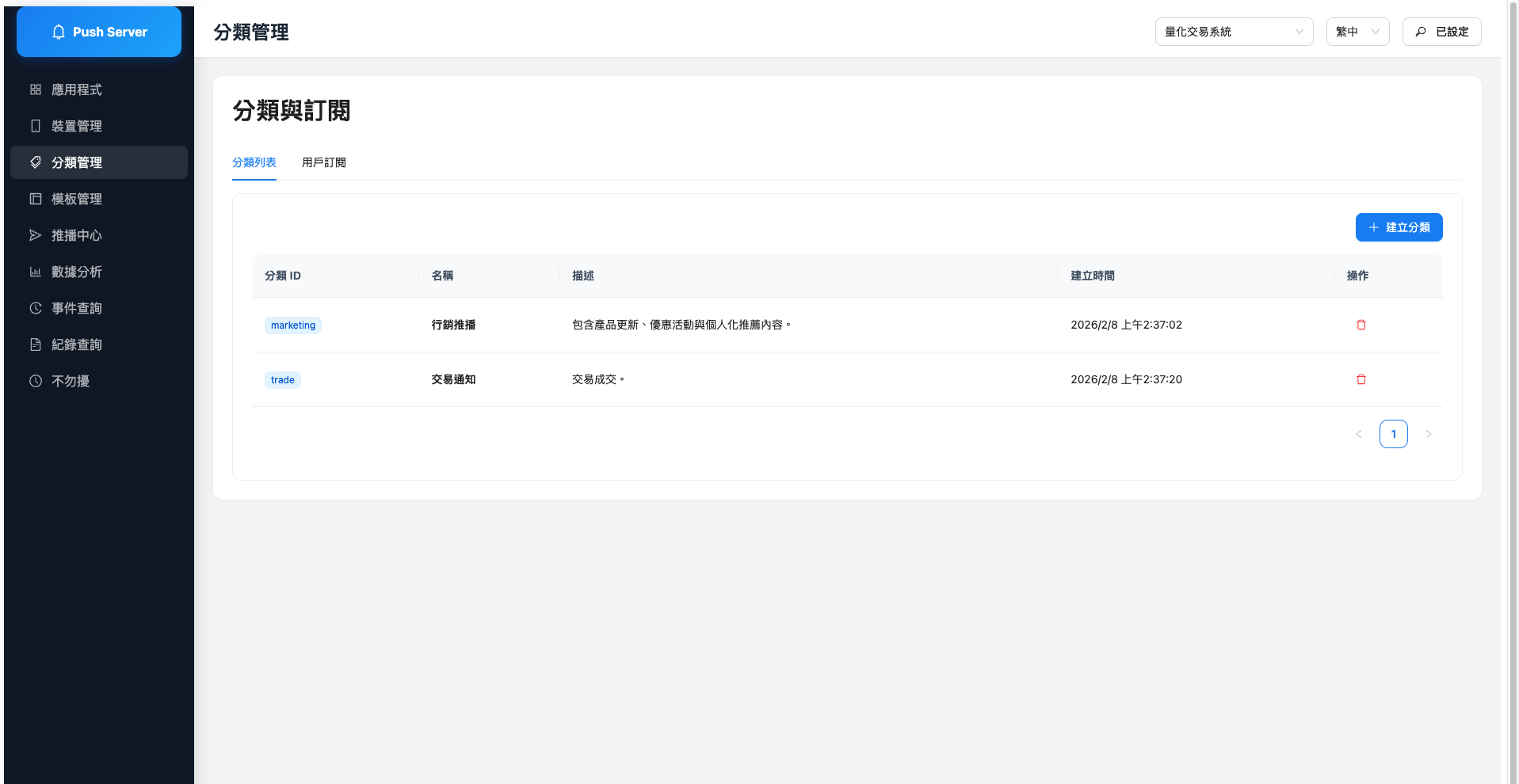
Task: Click the 不勿擾 clock icon
Action: coord(36,381)
